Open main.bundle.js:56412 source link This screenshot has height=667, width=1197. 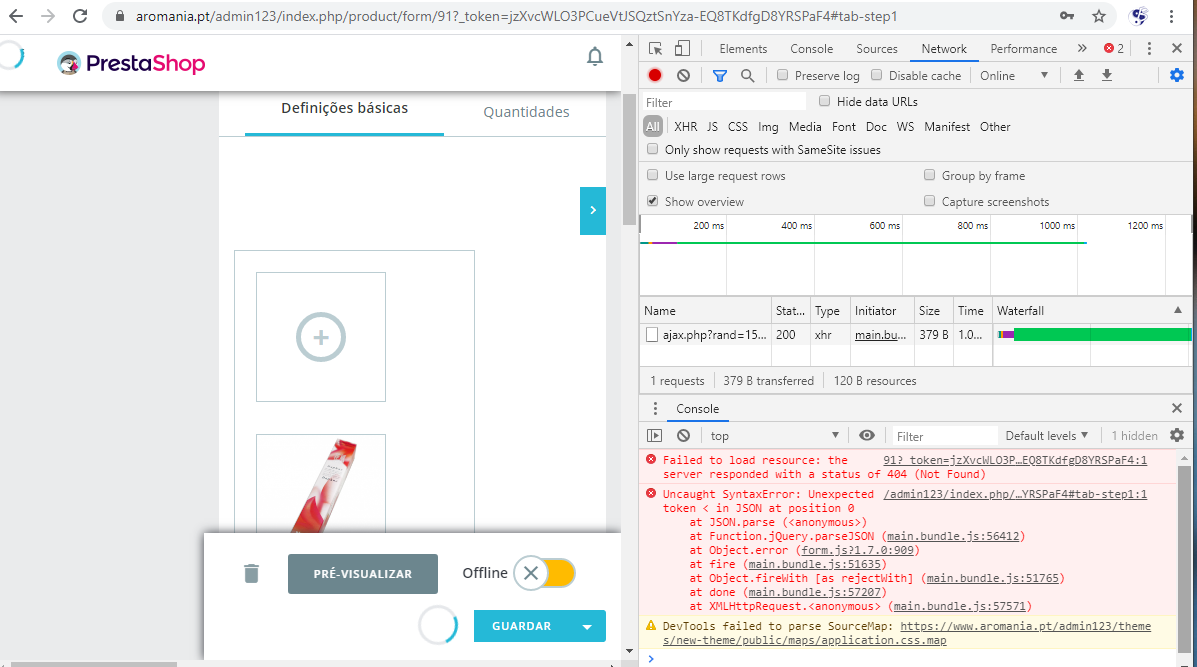953,536
